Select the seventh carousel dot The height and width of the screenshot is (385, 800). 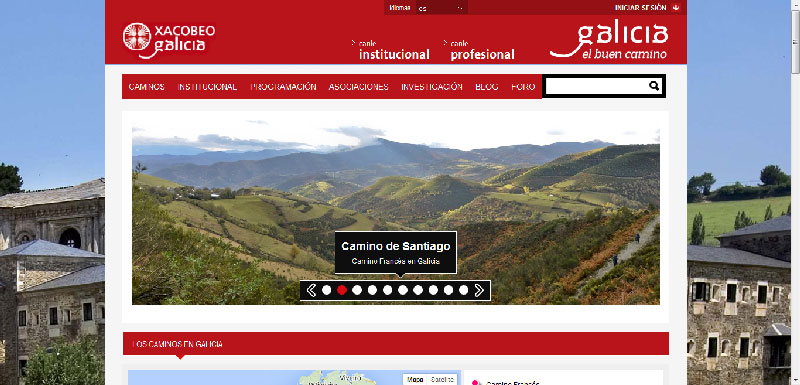418,290
